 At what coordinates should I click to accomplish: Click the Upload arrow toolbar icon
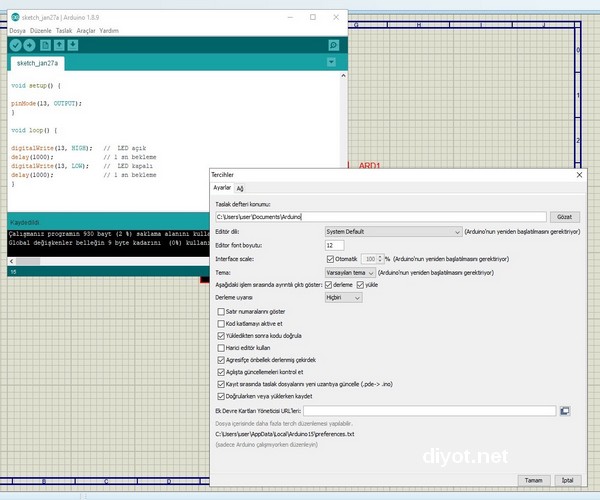coord(29,46)
